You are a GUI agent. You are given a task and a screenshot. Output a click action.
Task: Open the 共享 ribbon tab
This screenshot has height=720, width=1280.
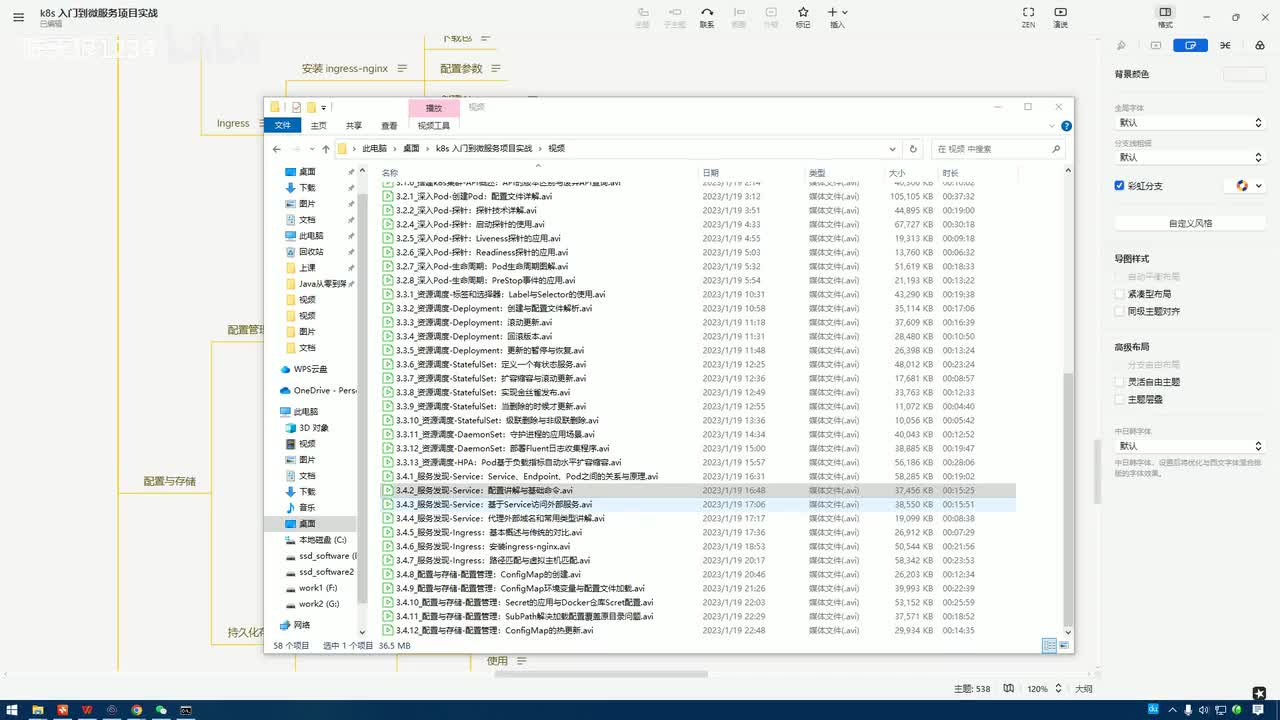[354, 125]
